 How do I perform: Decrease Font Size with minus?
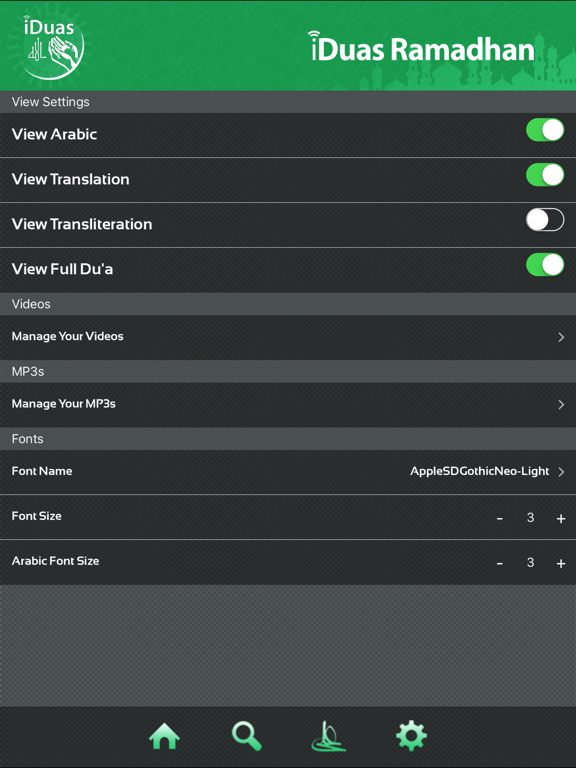(x=500, y=518)
